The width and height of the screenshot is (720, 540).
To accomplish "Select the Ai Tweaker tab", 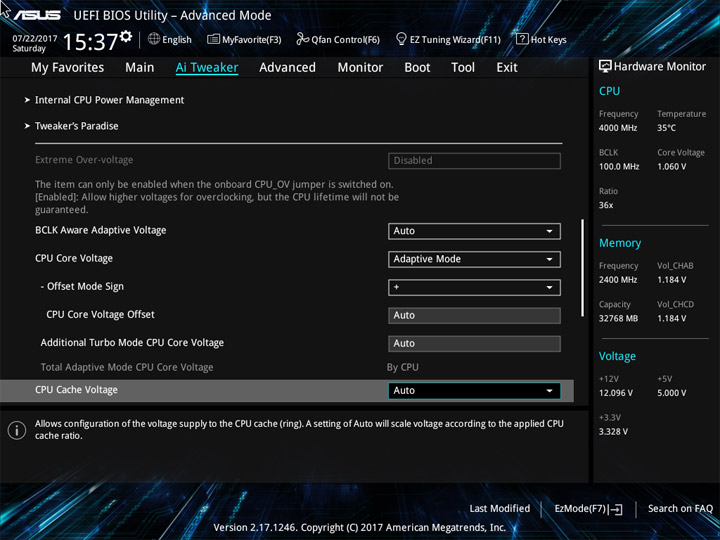I will (x=207, y=68).
